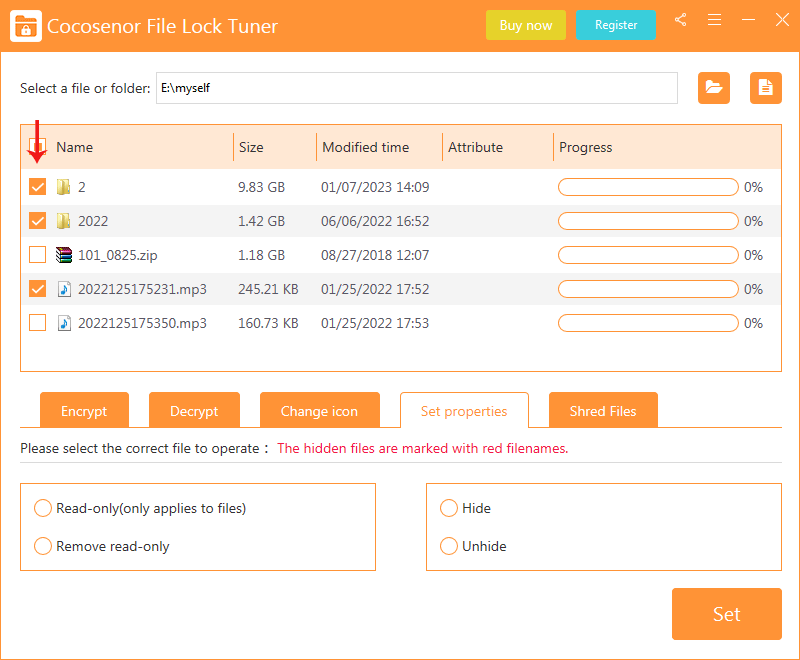Open the hamburger menu icon

click(714, 20)
